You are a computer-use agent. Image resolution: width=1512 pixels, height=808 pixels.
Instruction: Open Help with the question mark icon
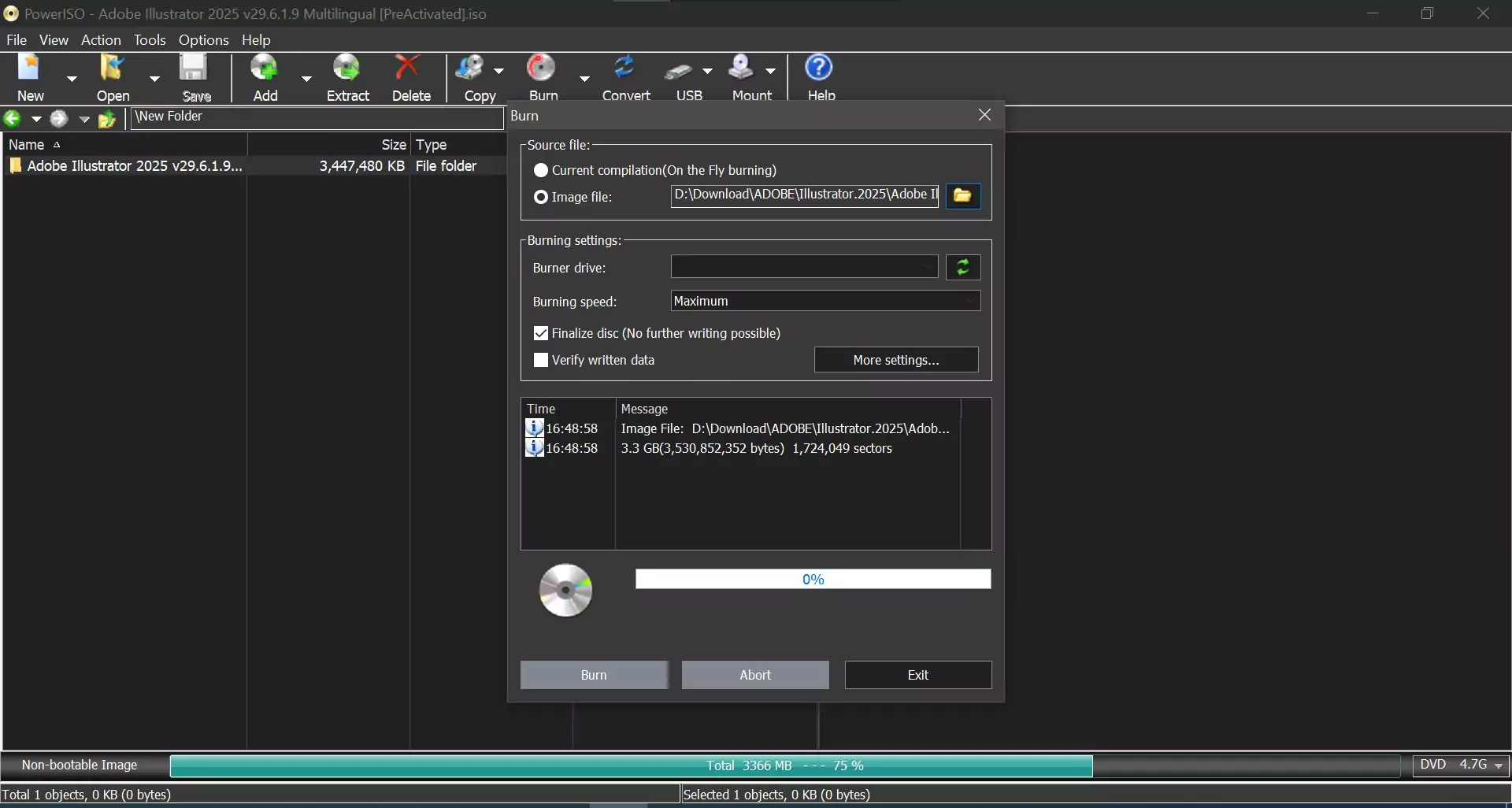coord(819,68)
